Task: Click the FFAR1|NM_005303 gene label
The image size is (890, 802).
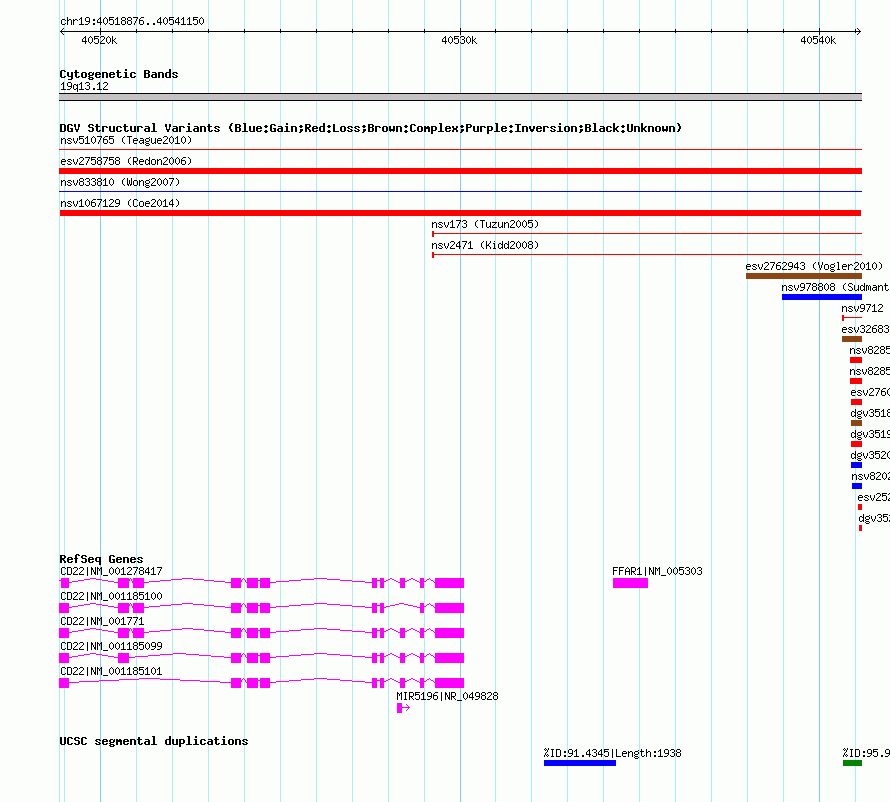Action: pyautogui.click(x=657, y=571)
